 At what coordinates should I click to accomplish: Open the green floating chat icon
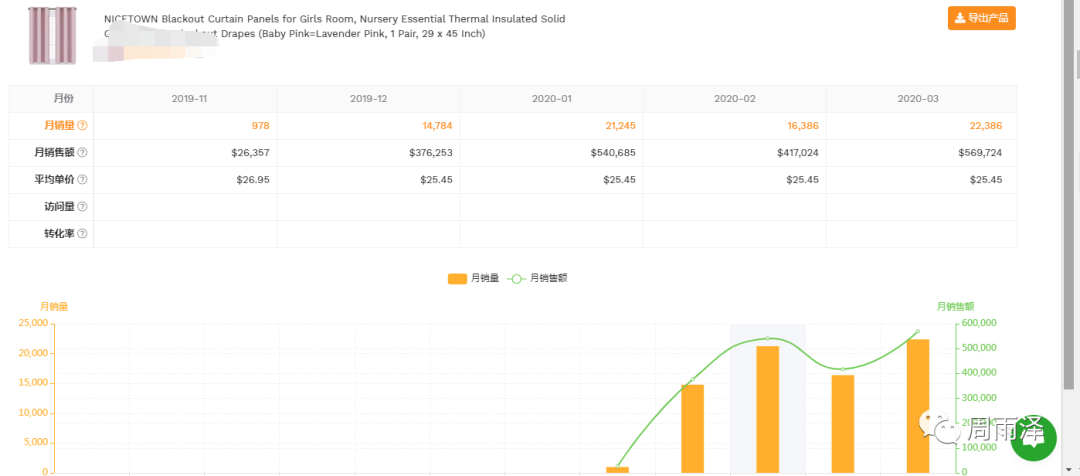1033,438
